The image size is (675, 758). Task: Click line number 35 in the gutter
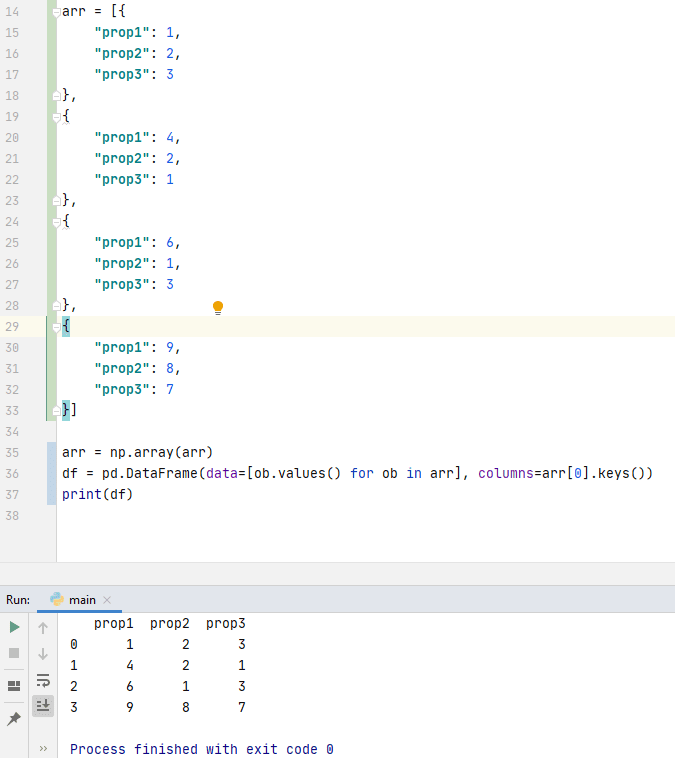12,452
